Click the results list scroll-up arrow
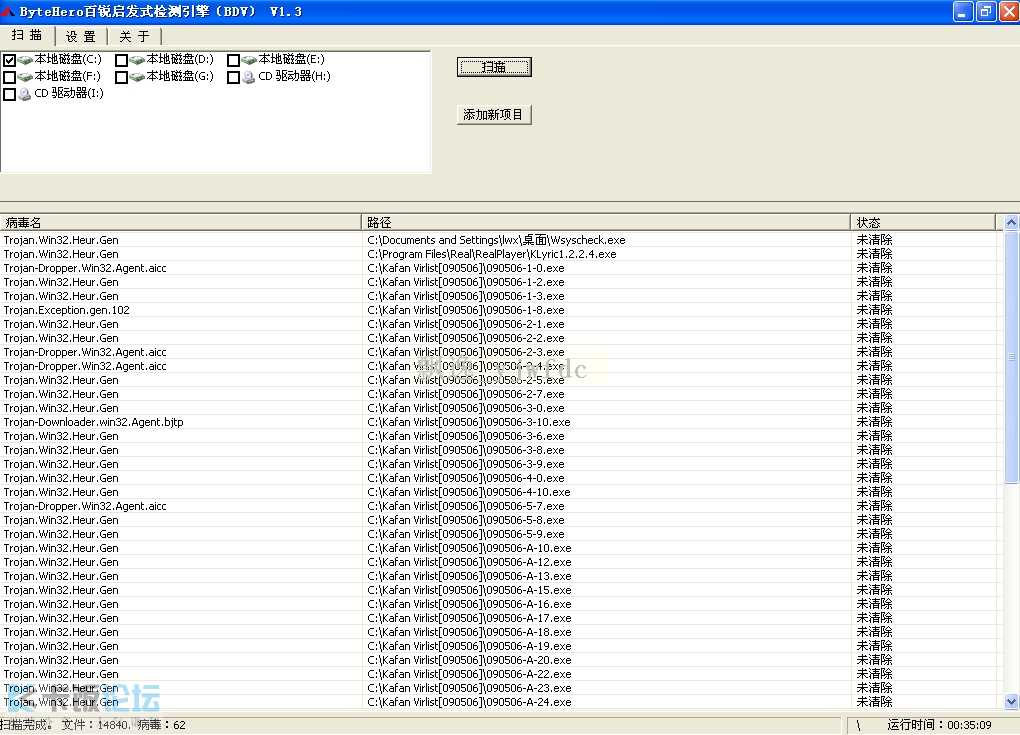 pos(1012,222)
